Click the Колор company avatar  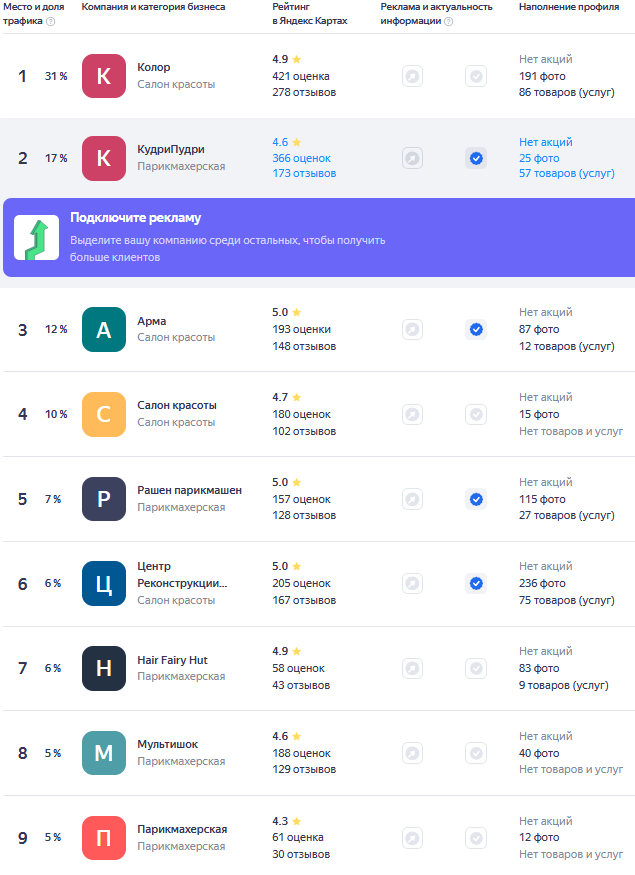[104, 76]
